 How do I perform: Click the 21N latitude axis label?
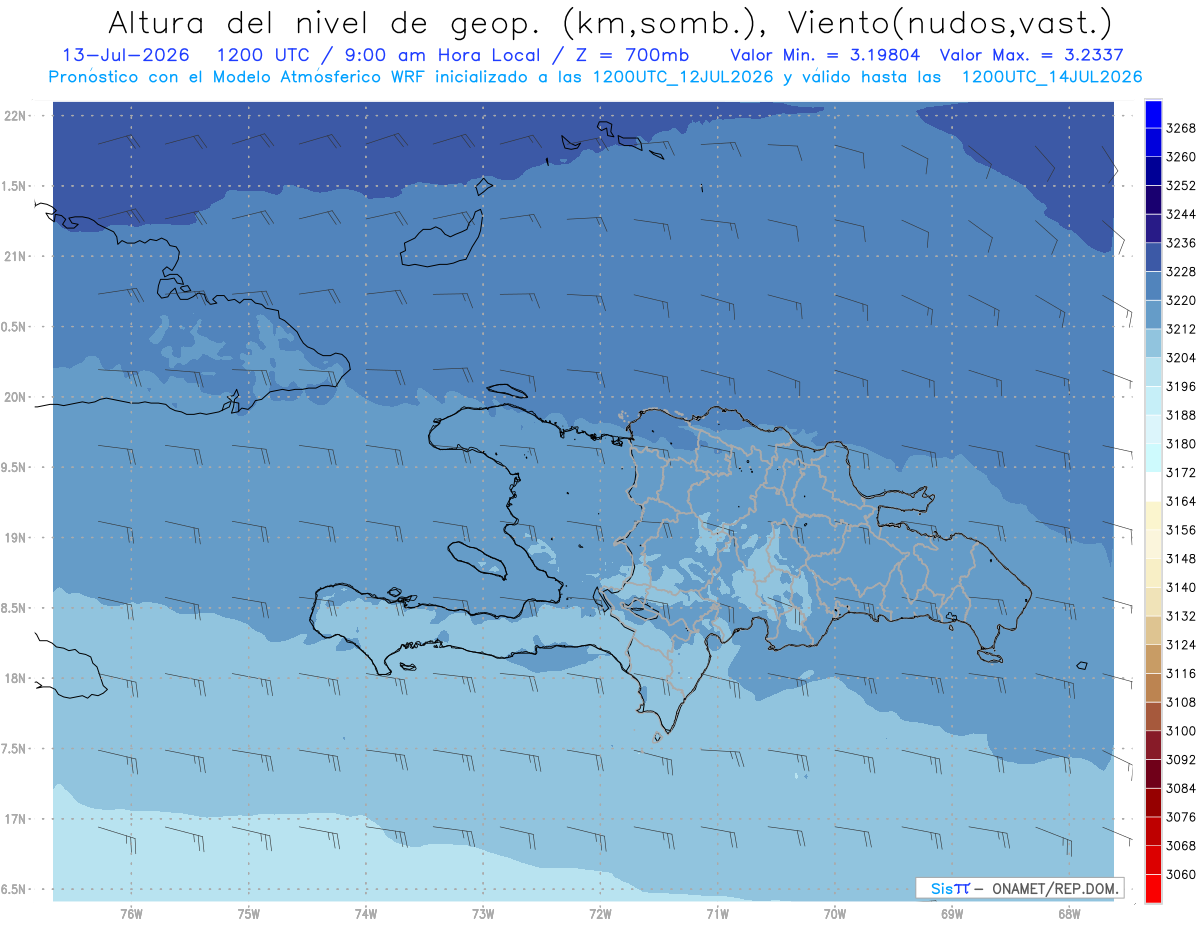pos(16,256)
